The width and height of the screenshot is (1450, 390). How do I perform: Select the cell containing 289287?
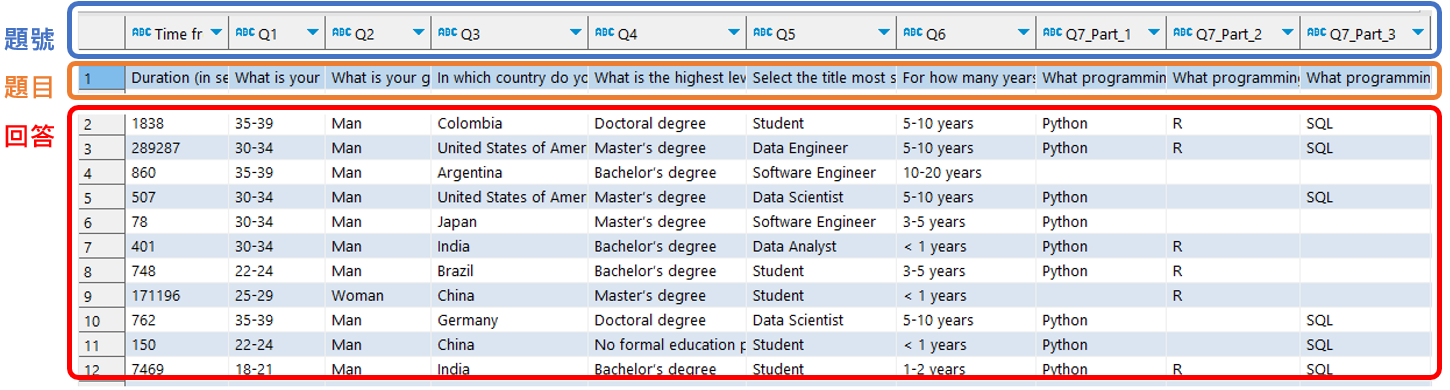click(x=177, y=148)
